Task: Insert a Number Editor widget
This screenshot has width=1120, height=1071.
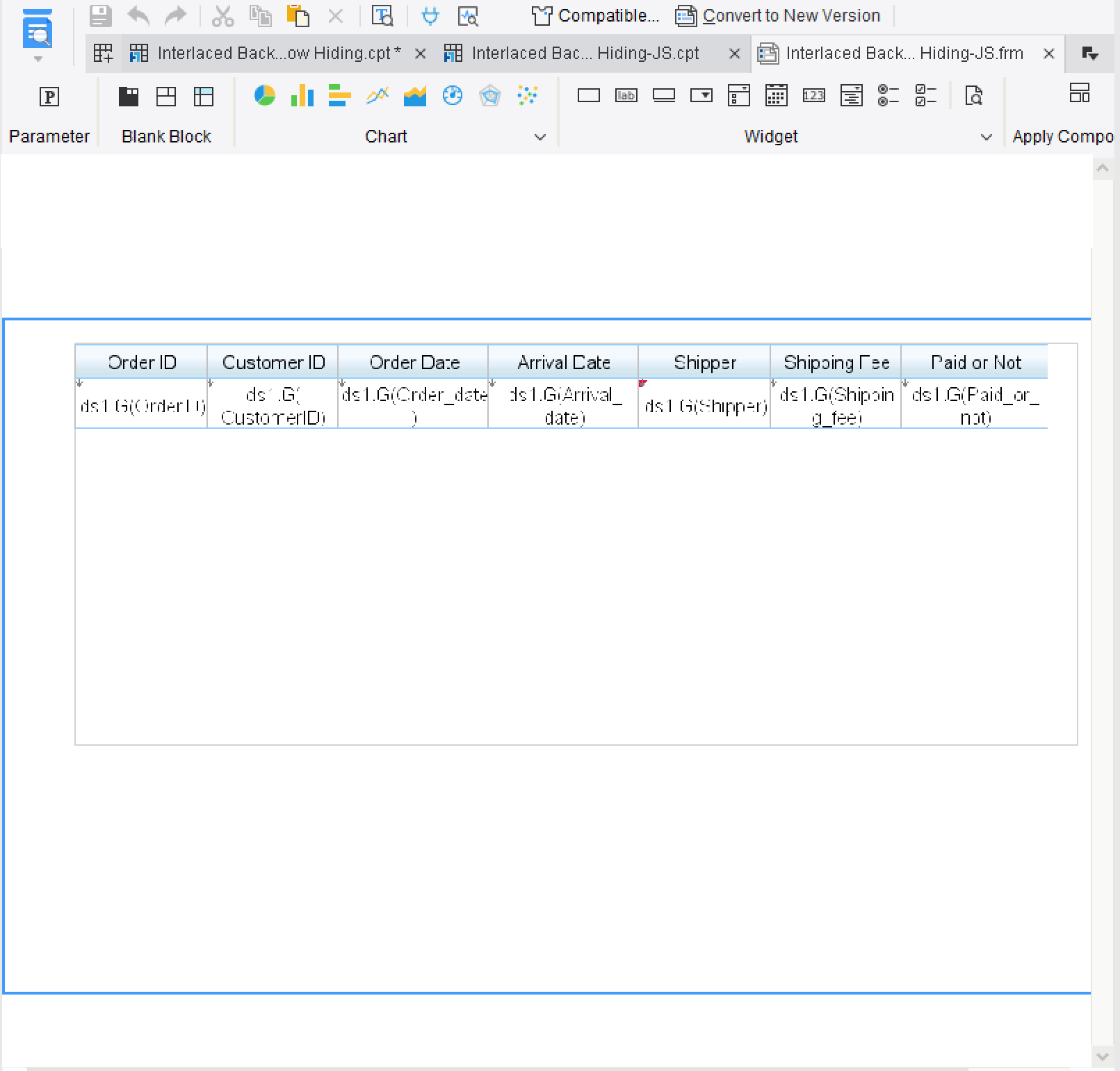Action: [814, 96]
